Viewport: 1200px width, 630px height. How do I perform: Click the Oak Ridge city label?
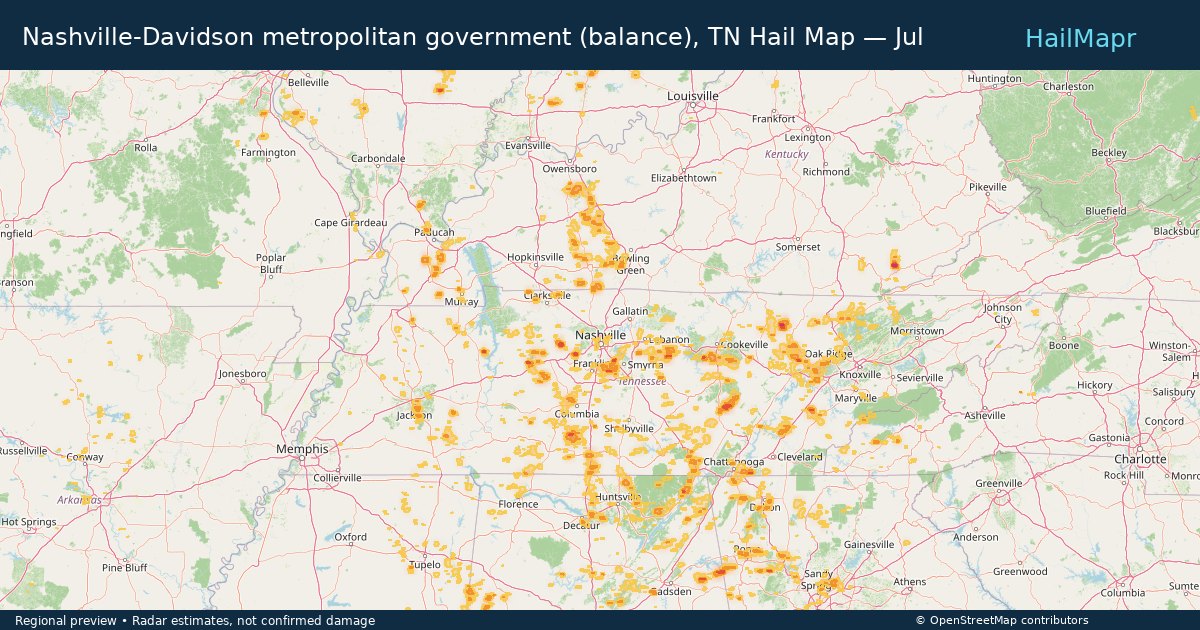point(828,354)
